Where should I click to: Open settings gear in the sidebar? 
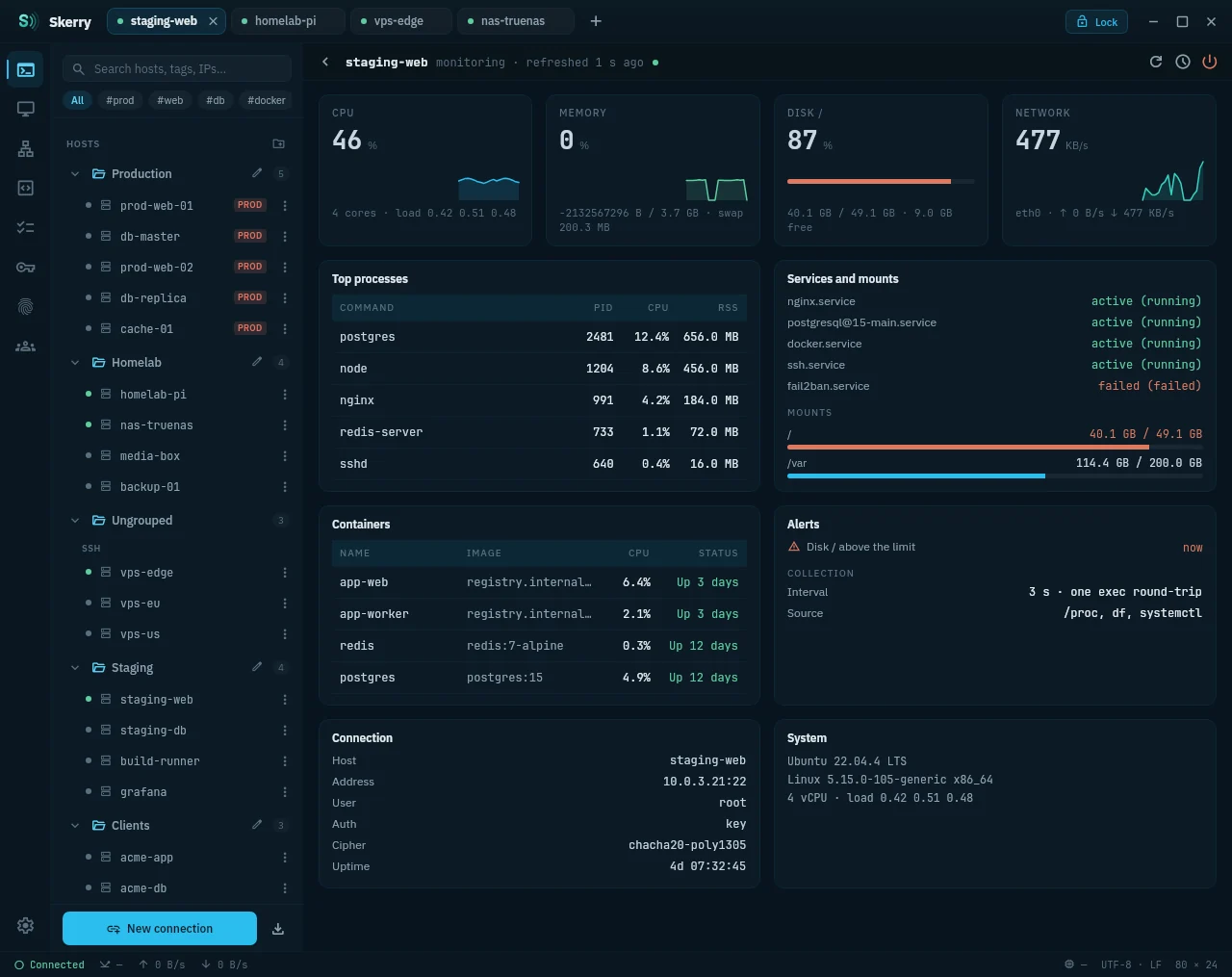[26, 925]
